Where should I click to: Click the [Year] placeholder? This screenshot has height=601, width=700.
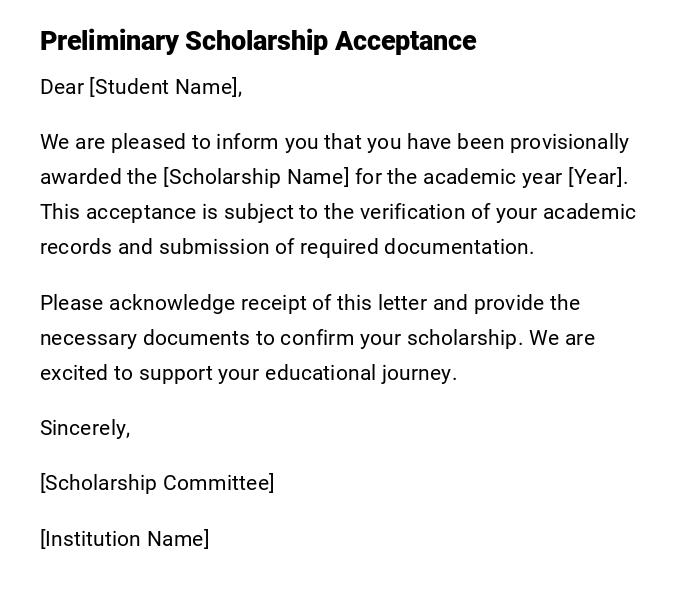tap(597, 177)
